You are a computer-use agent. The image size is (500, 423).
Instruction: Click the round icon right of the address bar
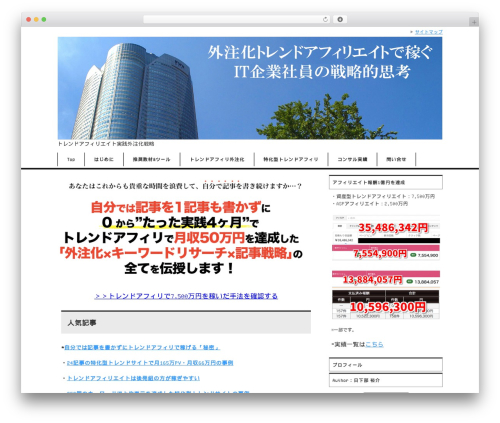point(340,19)
